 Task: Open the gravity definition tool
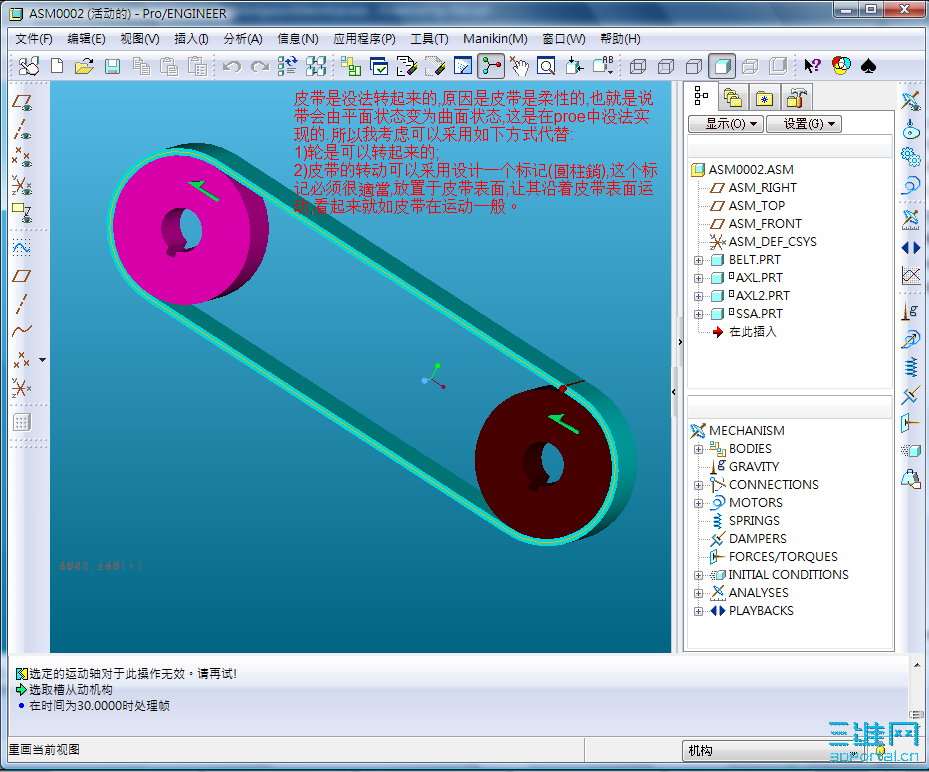coord(911,311)
